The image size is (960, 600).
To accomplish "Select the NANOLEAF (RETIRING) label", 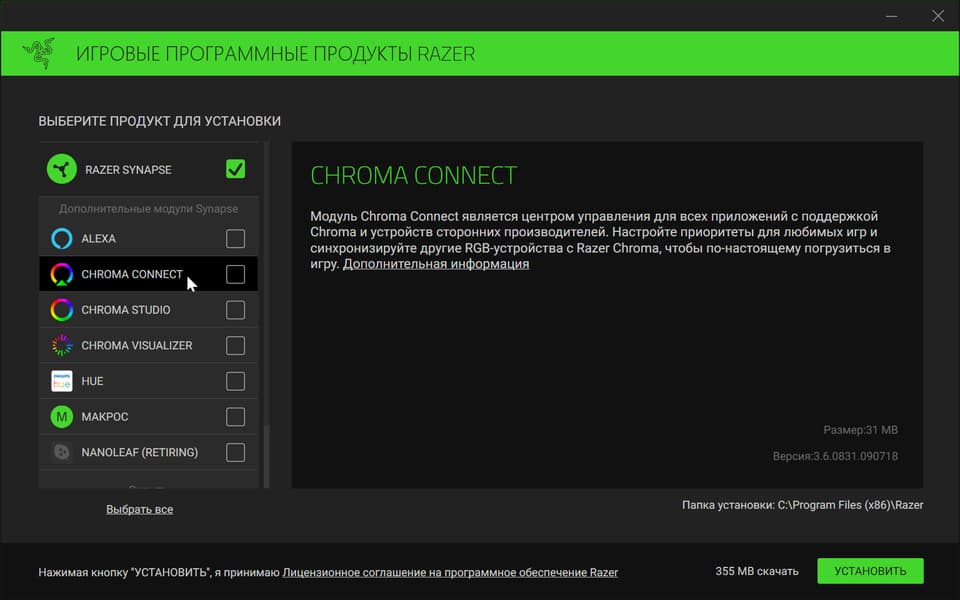I will click(140, 452).
